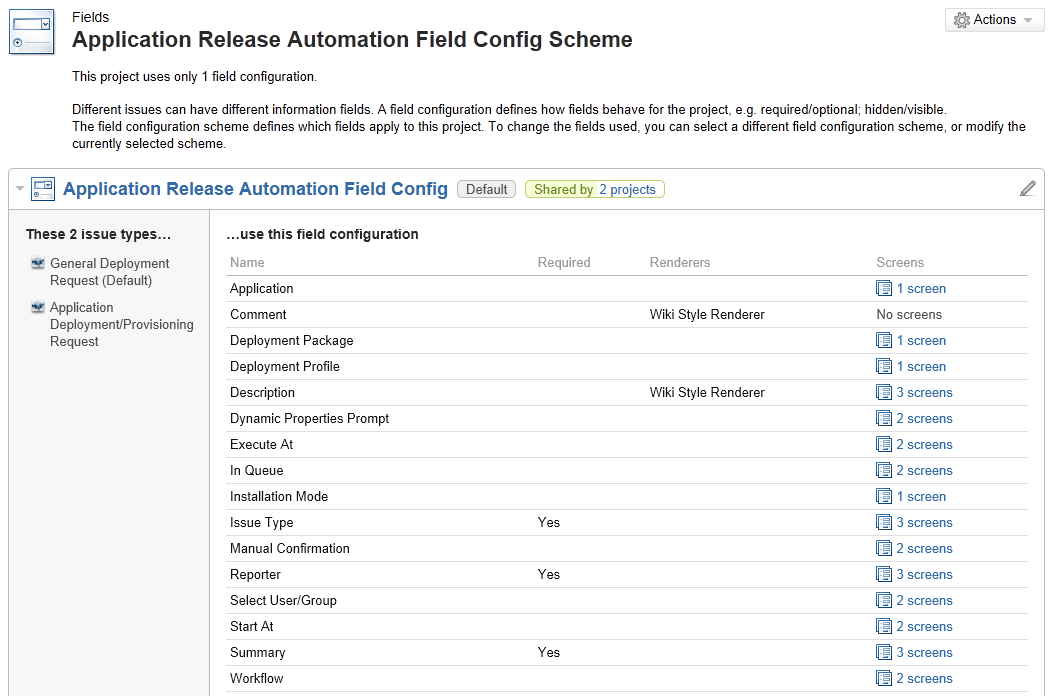Open 2 screens link for Dynamic Properties Prompt

pyautogui.click(x=924, y=418)
